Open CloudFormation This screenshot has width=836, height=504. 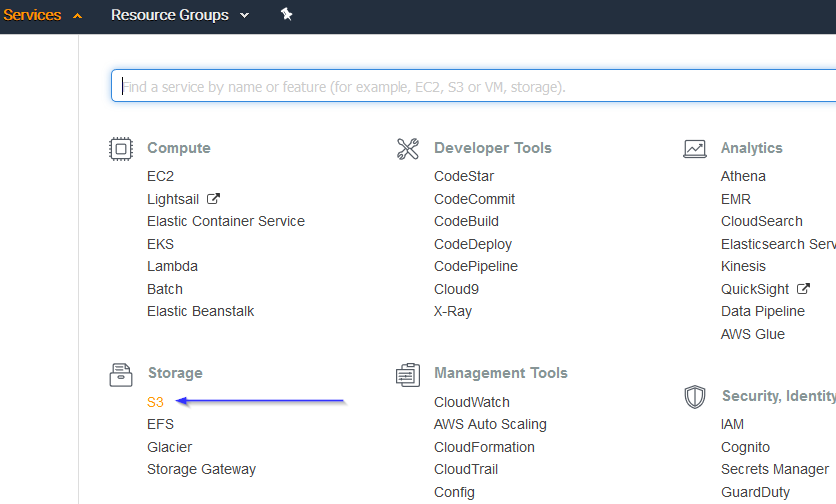click(484, 447)
